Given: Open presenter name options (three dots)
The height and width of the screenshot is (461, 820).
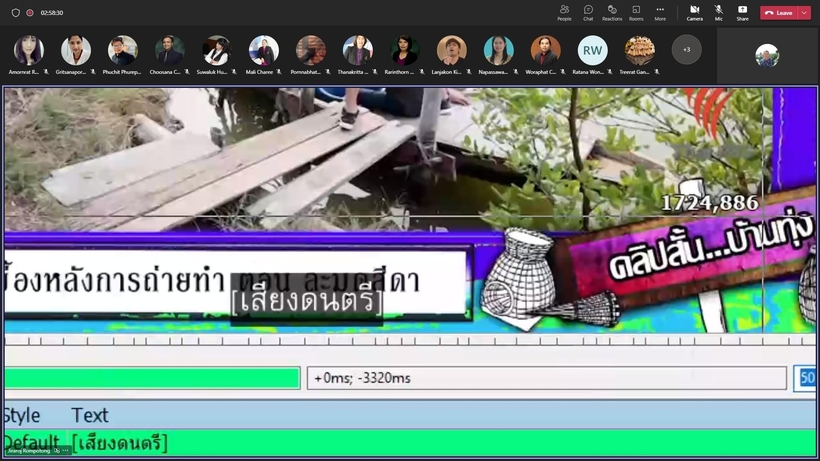Looking at the screenshot, I should pos(65,451).
